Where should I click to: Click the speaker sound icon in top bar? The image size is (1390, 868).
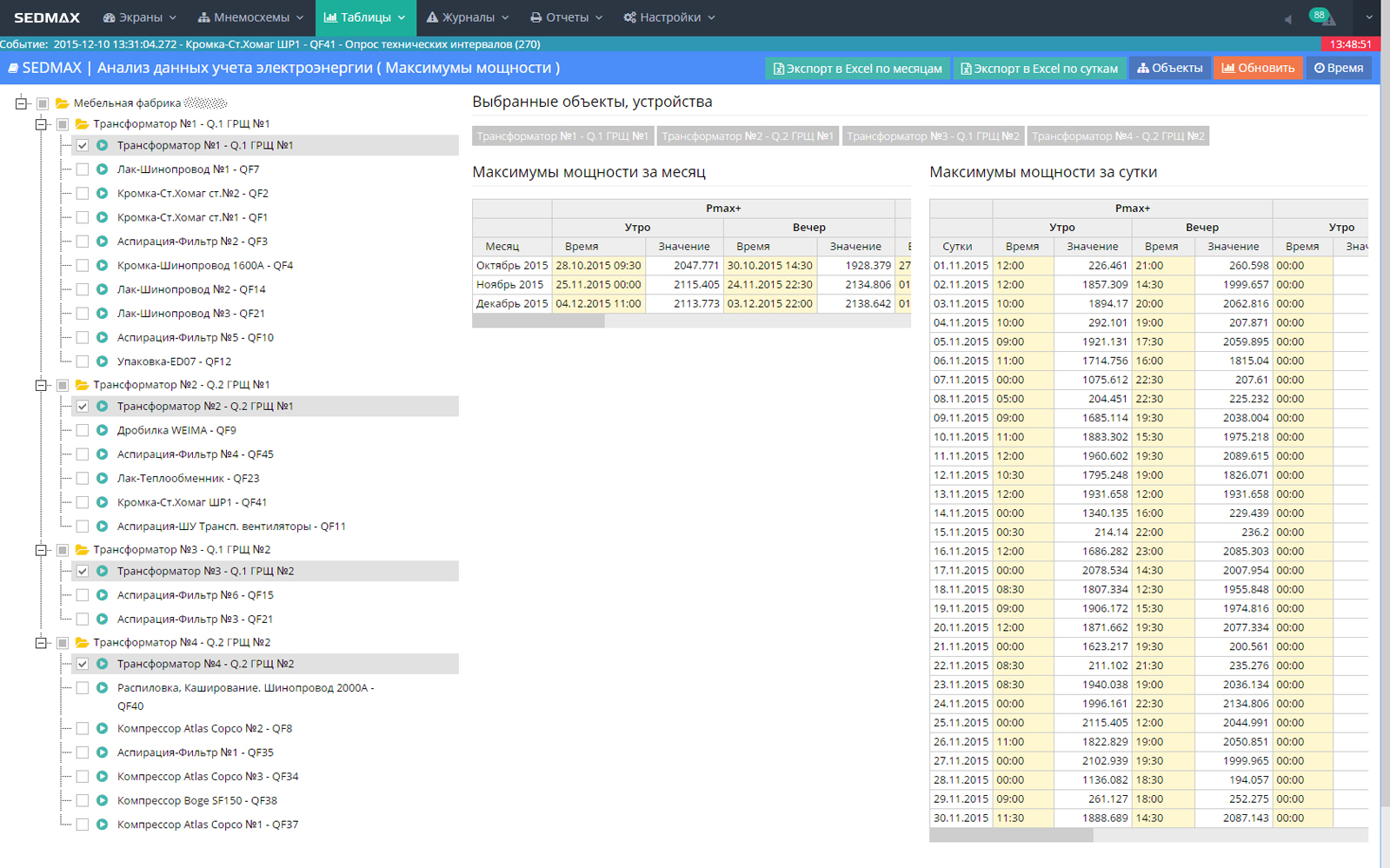point(1287,19)
